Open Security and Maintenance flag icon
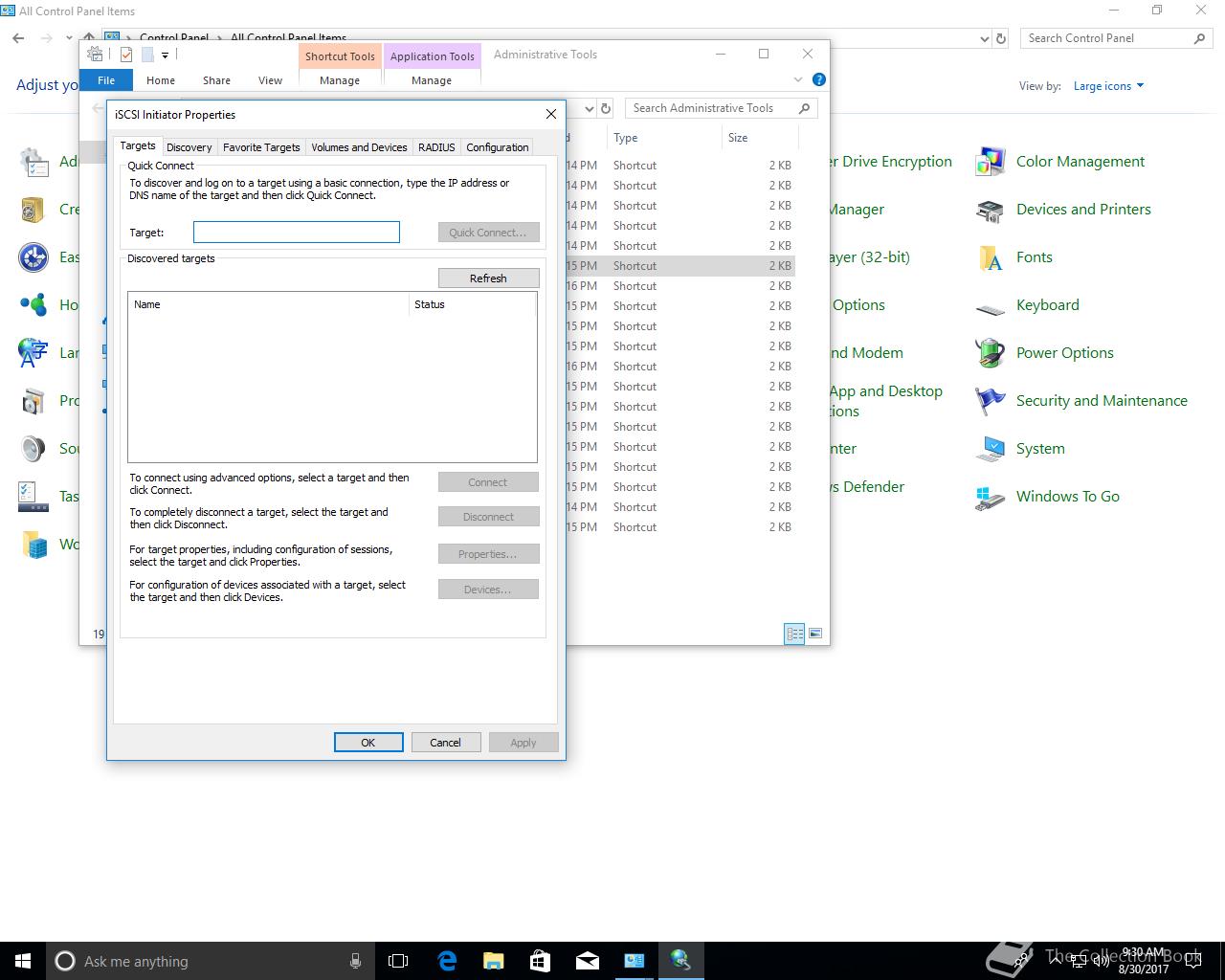 coord(990,401)
